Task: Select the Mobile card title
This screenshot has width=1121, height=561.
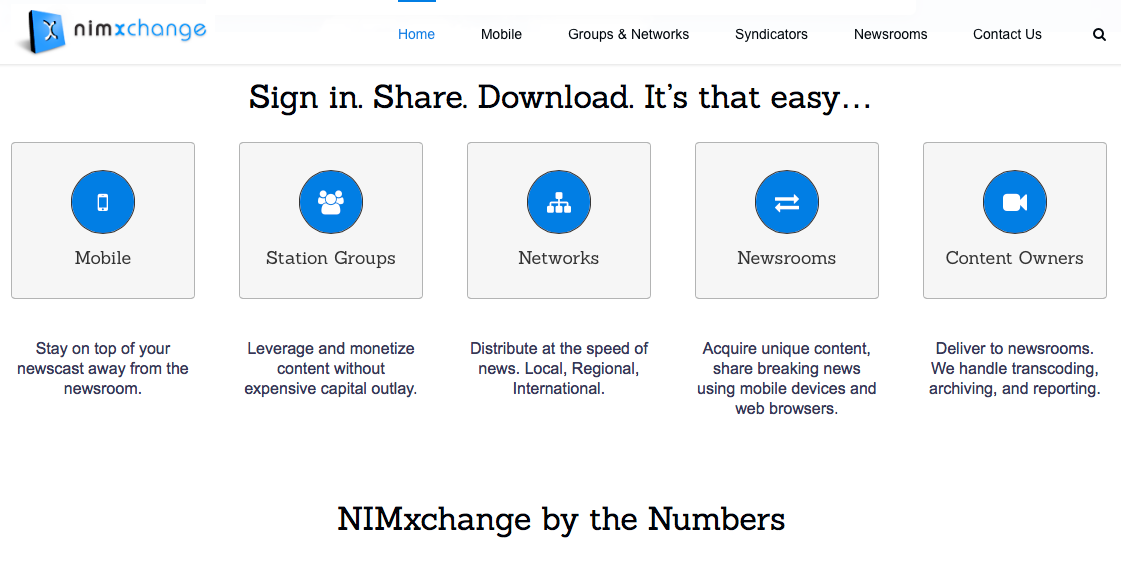Action: [x=103, y=258]
